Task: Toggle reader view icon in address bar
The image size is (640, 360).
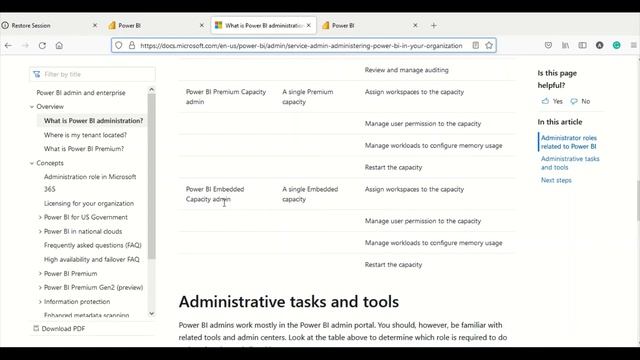Action: point(476,46)
